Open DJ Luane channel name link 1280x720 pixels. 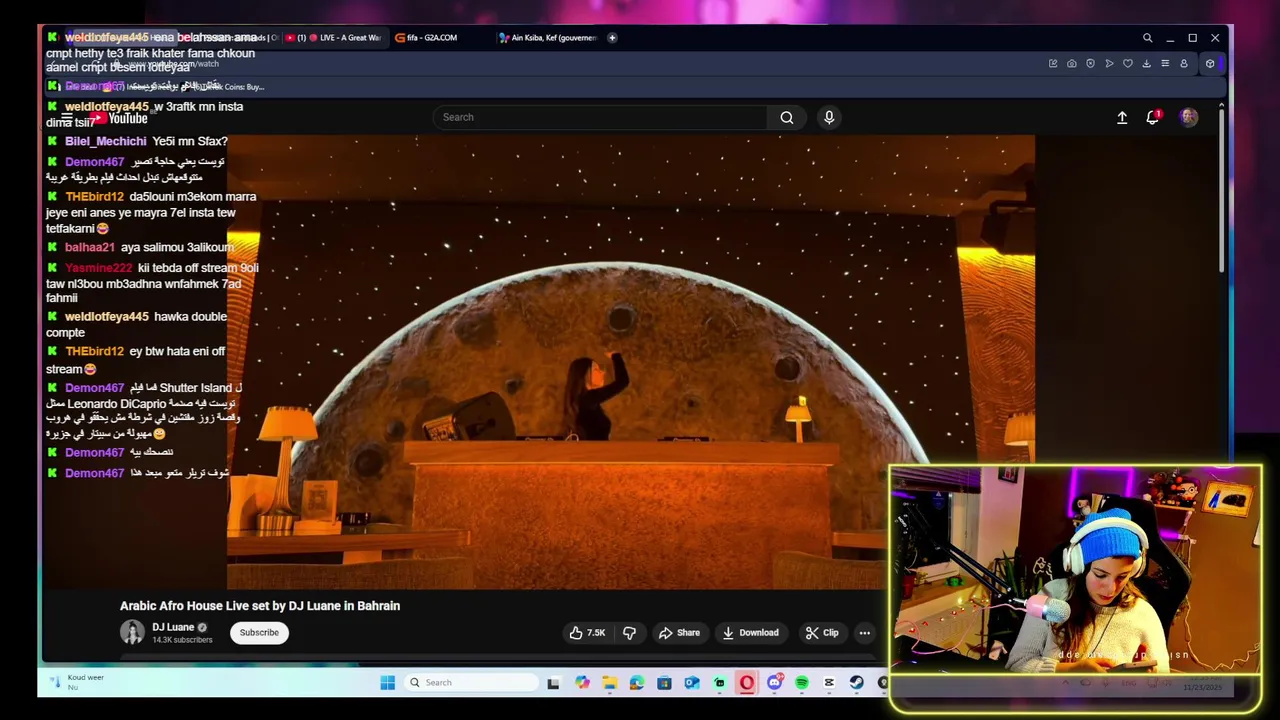(x=173, y=627)
